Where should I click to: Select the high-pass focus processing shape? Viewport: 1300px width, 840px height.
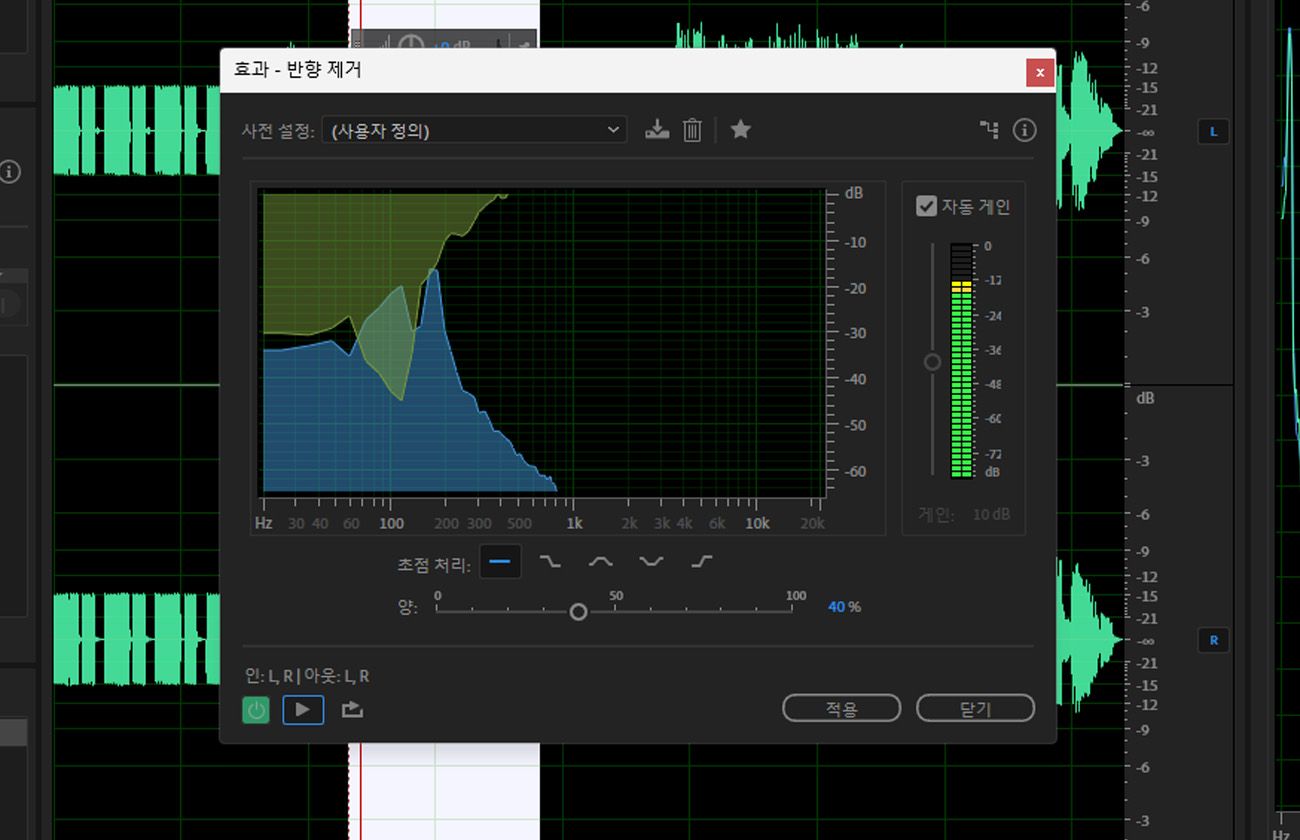click(701, 561)
